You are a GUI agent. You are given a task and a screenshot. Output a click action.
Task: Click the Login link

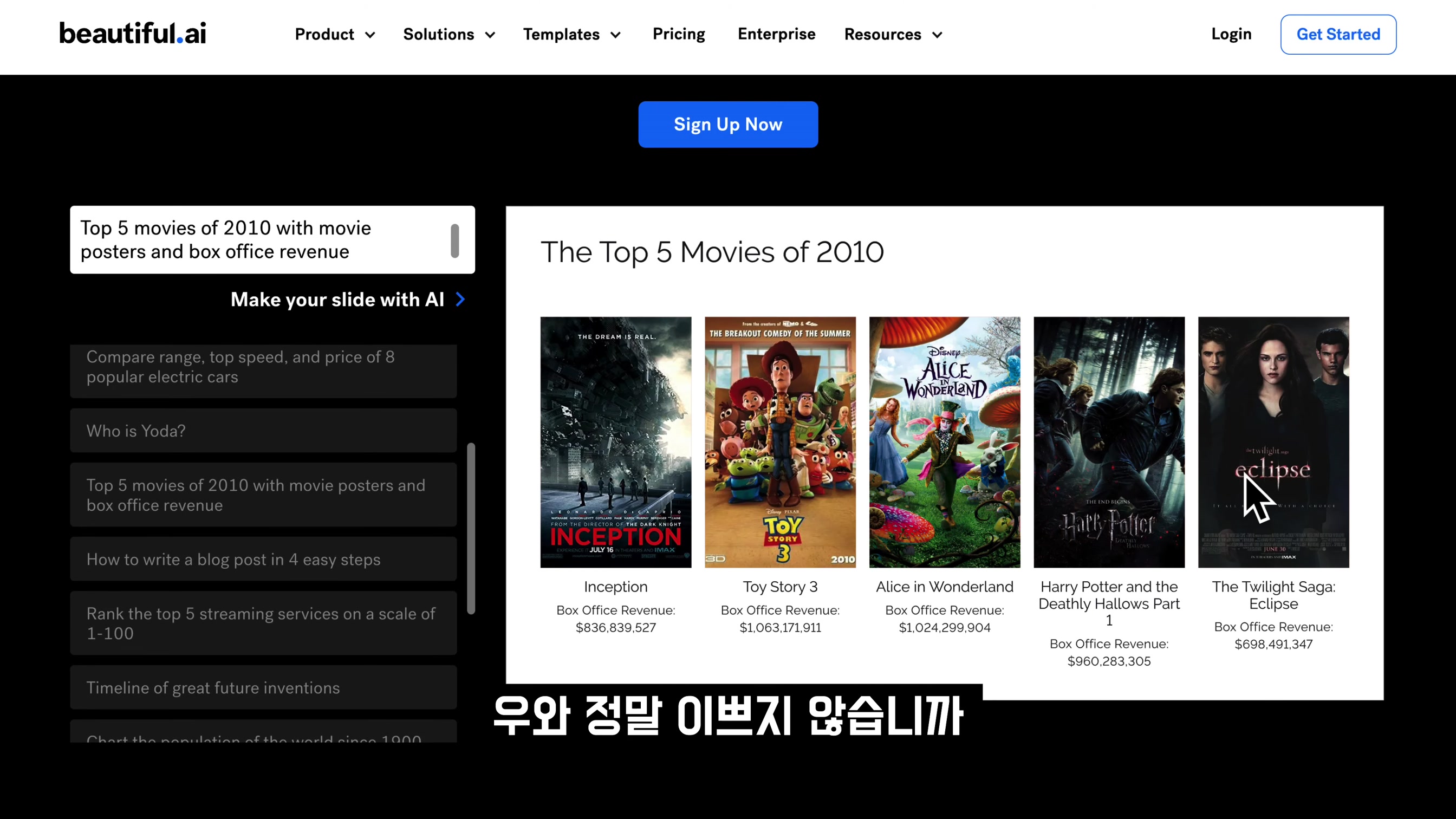coord(1231,34)
